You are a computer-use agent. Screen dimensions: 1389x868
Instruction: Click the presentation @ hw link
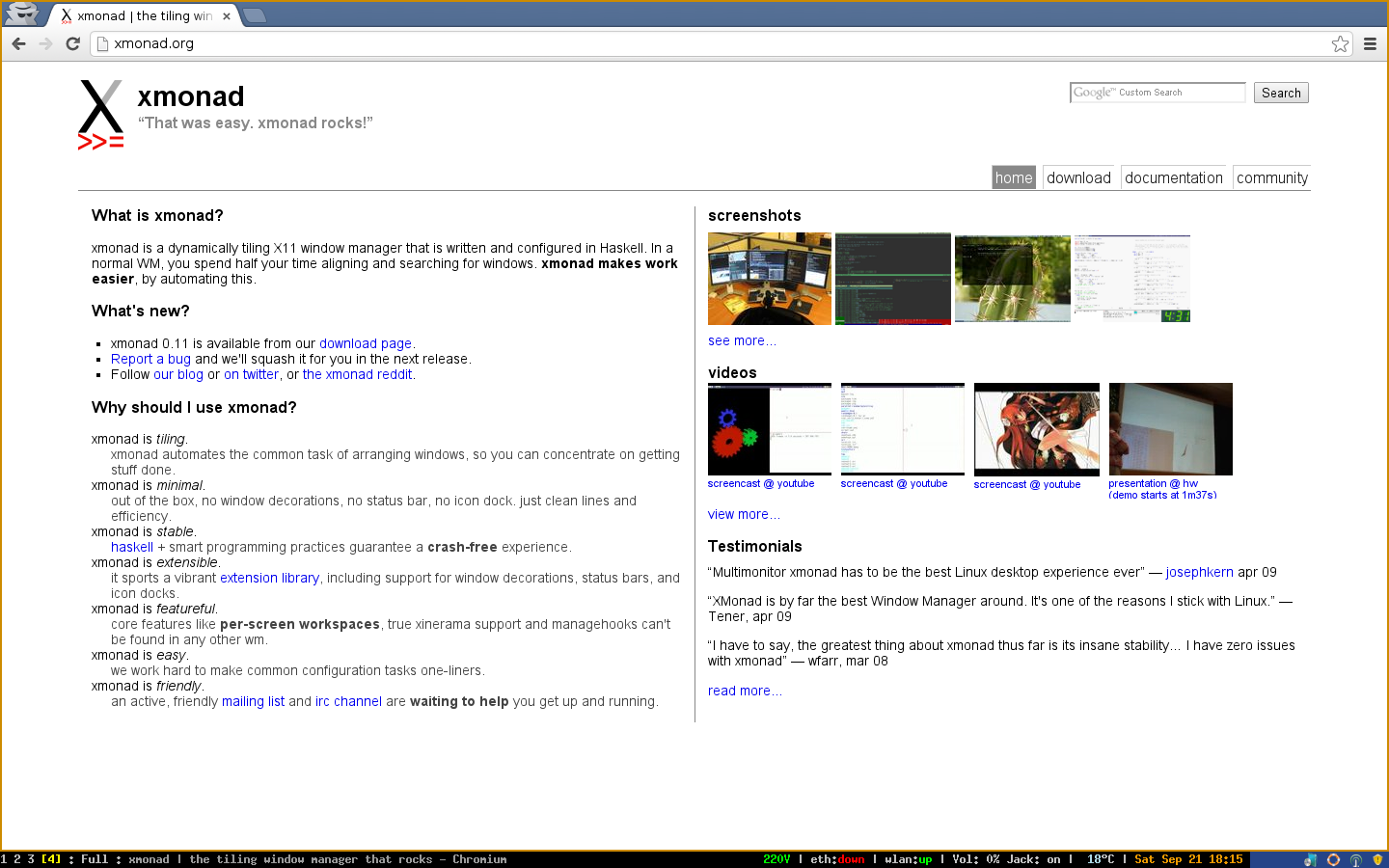click(x=1162, y=489)
